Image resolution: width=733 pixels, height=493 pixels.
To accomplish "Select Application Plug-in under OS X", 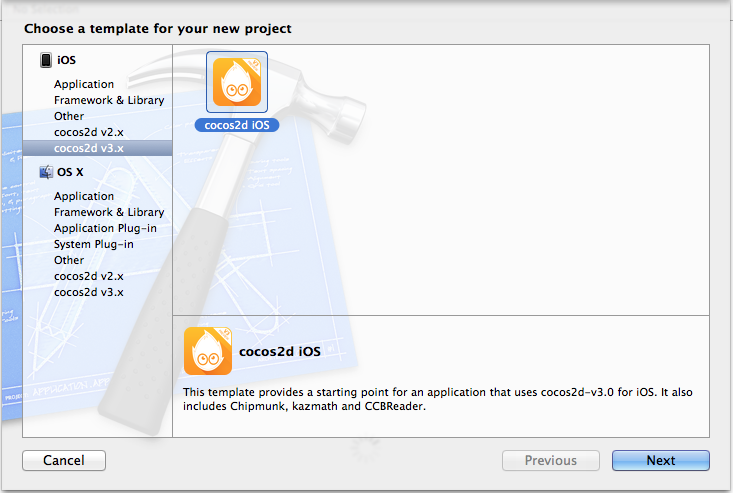I will click(x=105, y=228).
